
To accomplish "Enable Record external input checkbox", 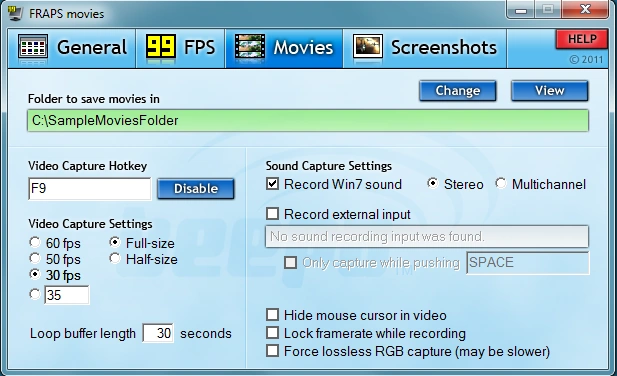I will pyautogui.click(x=272, y=214).
